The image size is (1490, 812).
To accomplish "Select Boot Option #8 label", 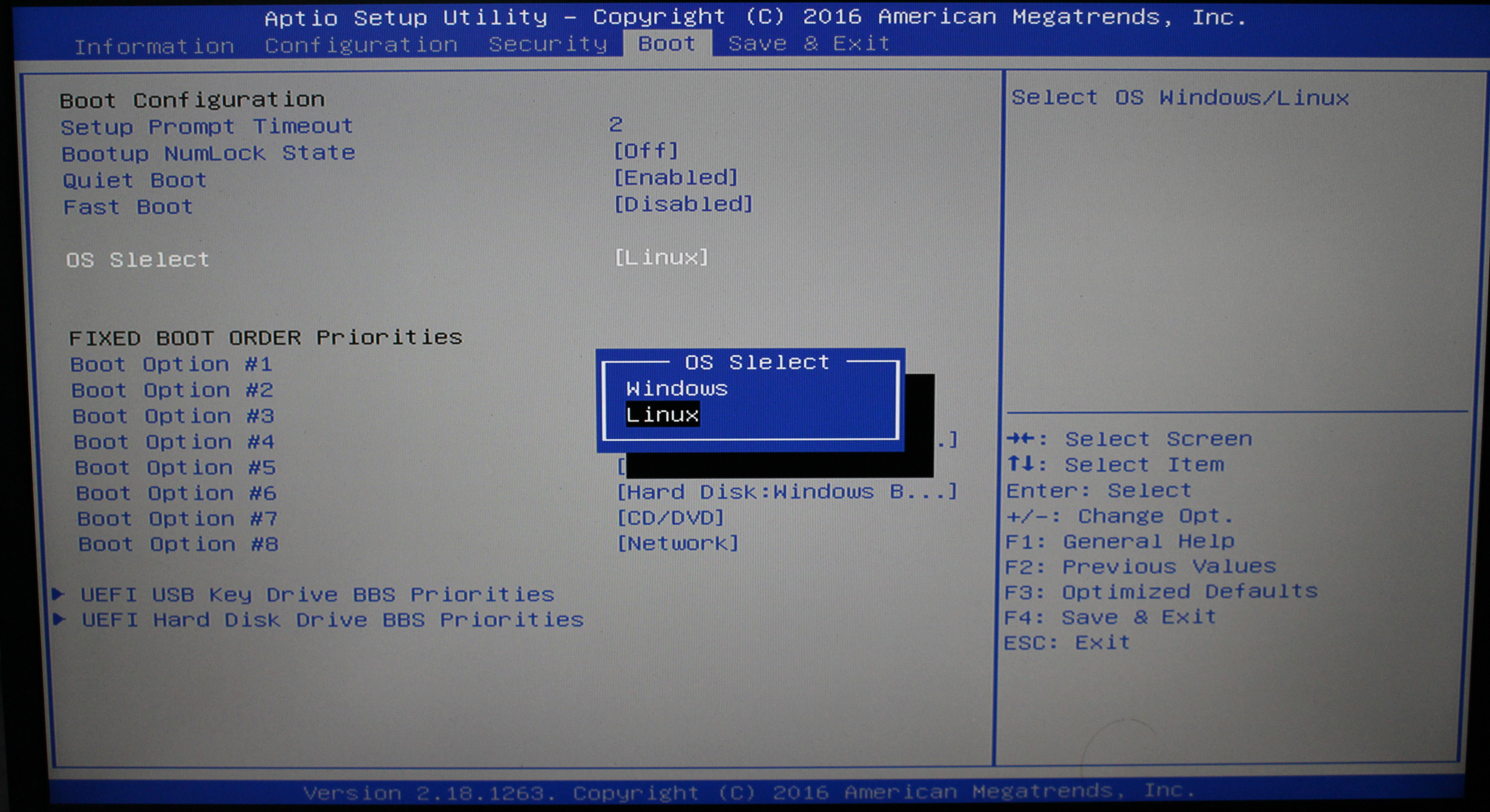I will [x=179, y=544].
